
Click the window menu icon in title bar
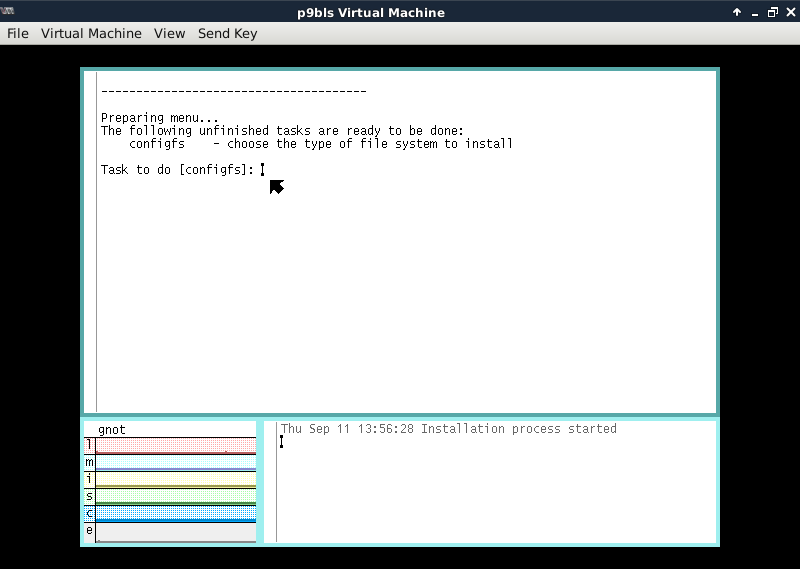11,12
